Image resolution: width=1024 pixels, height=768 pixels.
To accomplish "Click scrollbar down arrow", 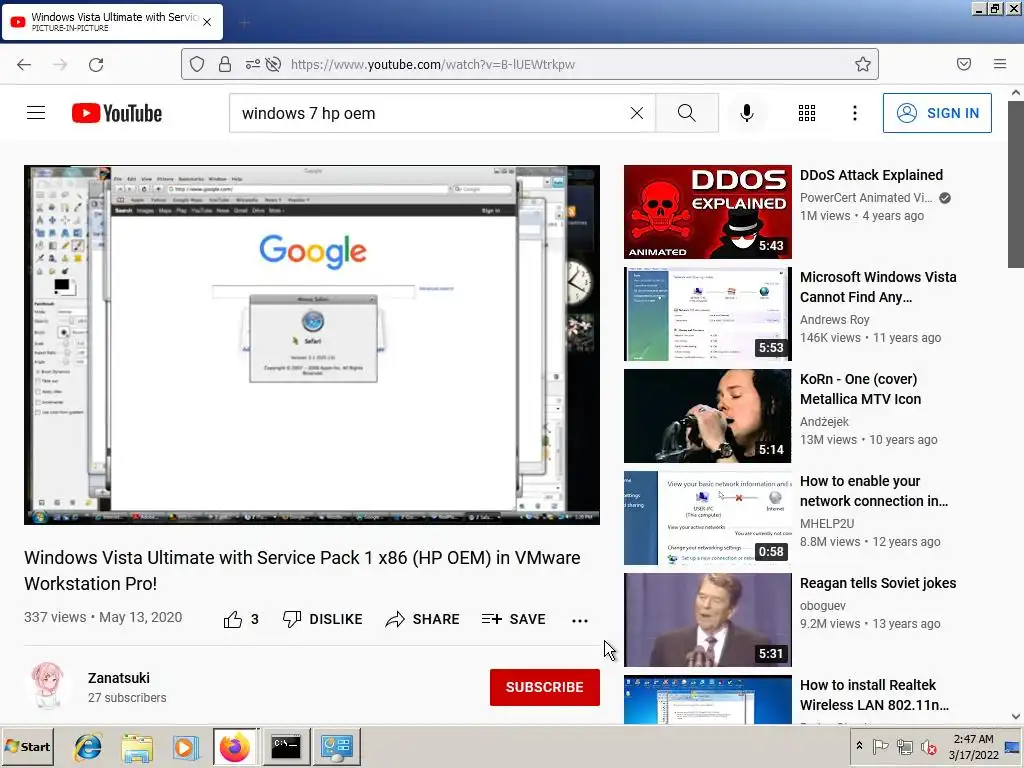I will click(1016, 716).
